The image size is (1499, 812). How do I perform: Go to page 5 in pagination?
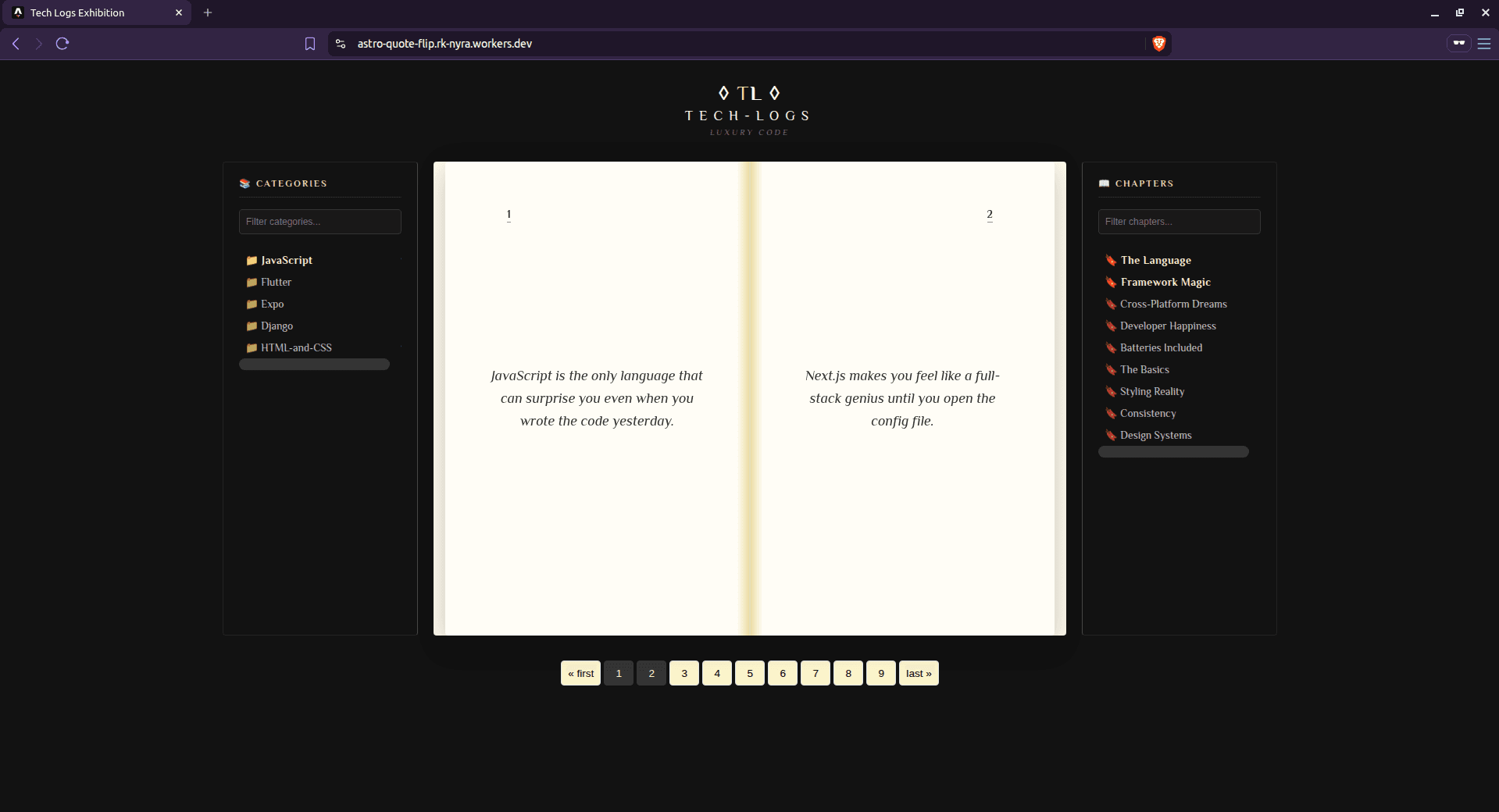click(750, 673)
